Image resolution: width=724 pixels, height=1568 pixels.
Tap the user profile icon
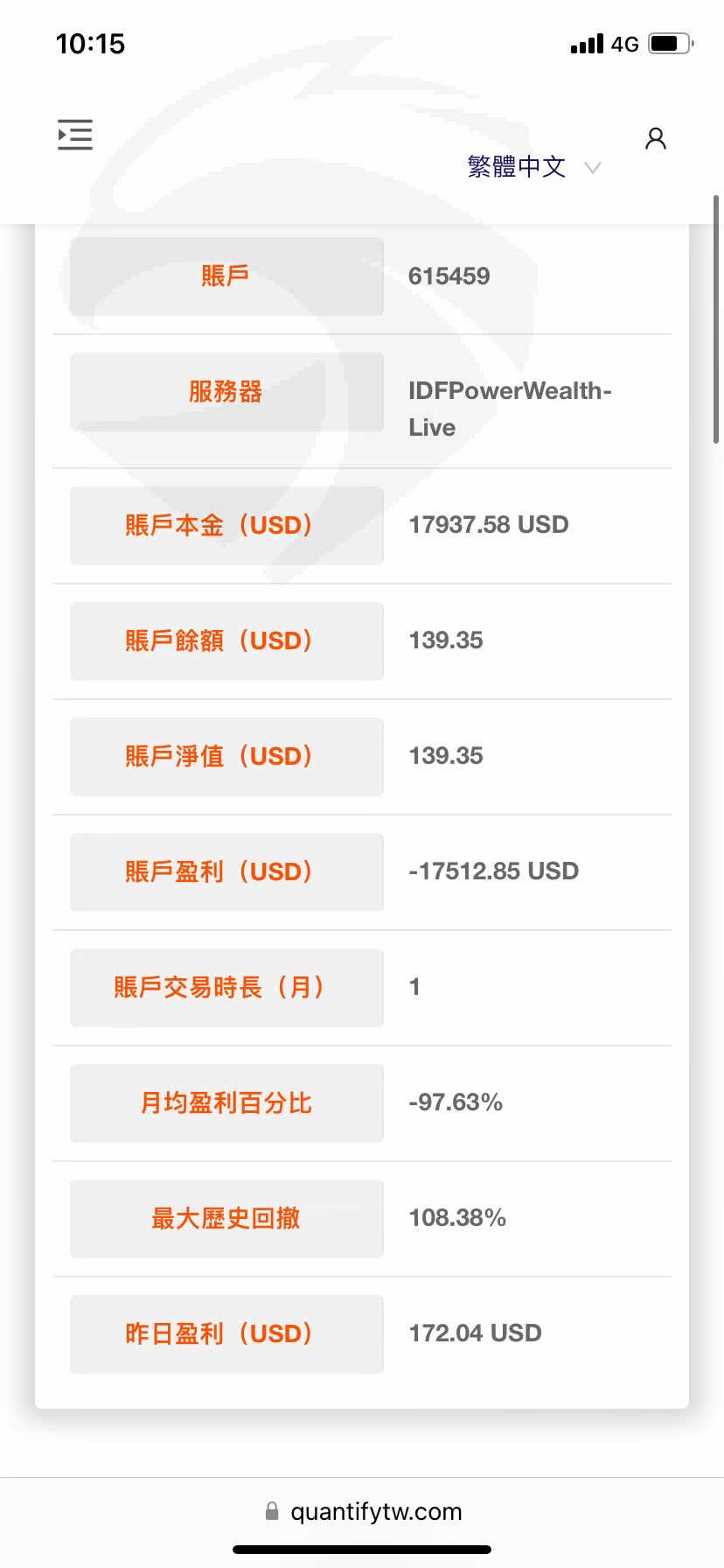click(x=656, y=138)
